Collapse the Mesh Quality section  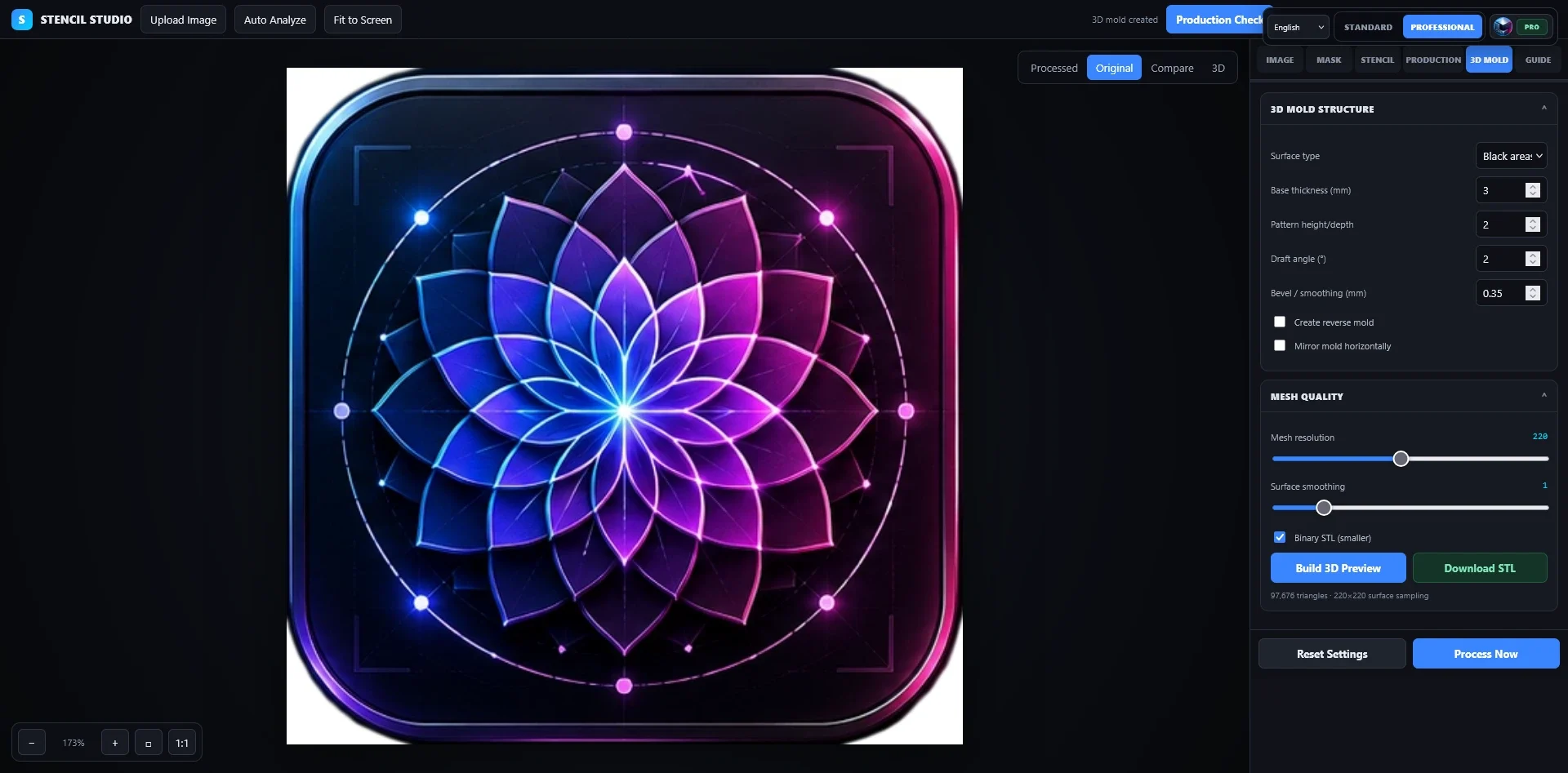(x=1543, y=396)
